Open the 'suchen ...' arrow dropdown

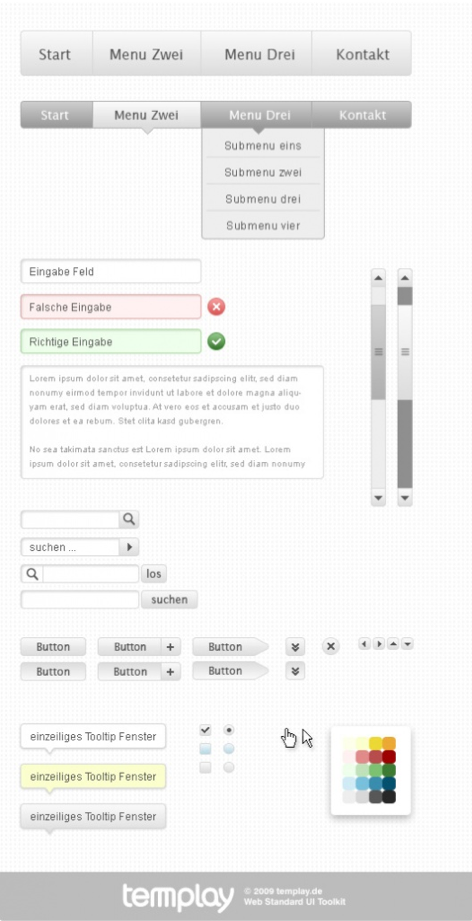pos(129,547)
